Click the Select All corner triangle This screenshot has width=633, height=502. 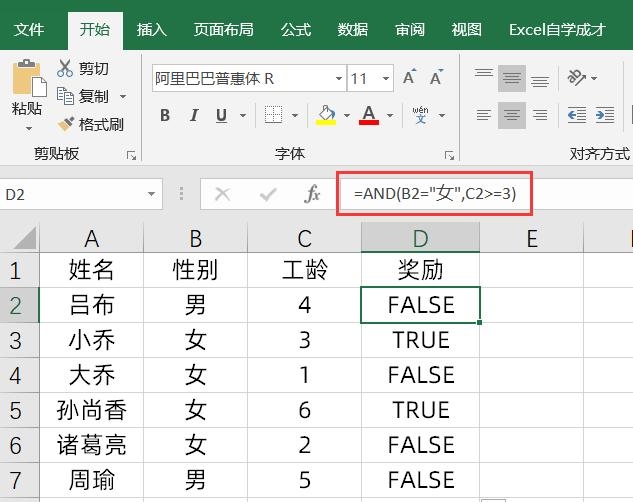point(24,238)
